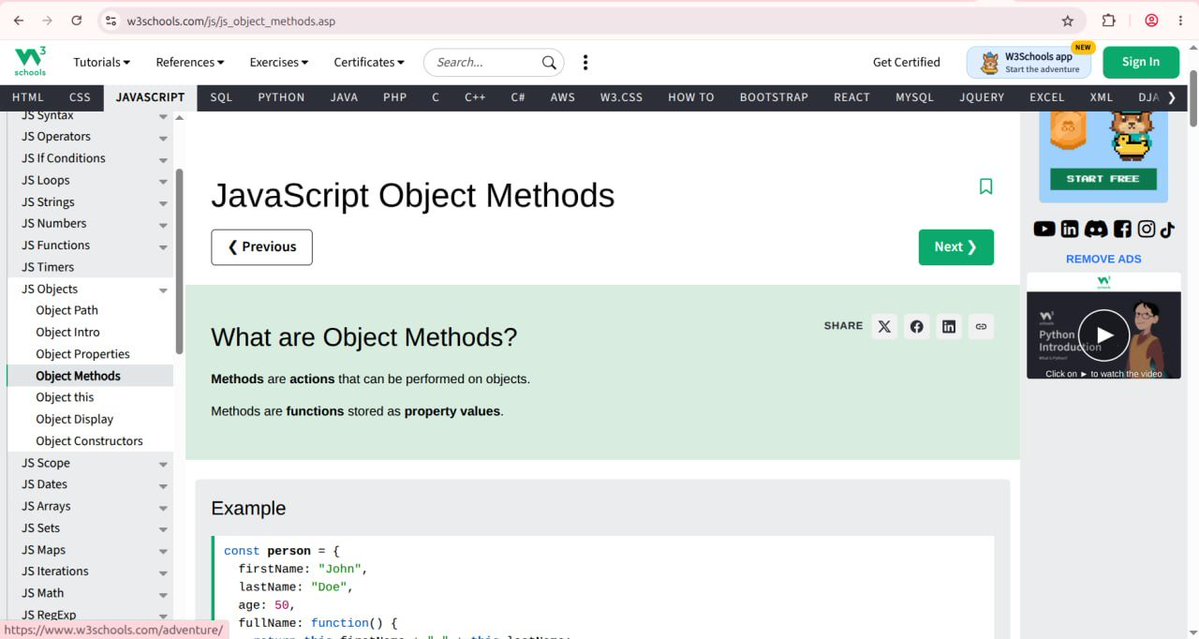Open the Certificates dropdown

[x=369, y=63]
